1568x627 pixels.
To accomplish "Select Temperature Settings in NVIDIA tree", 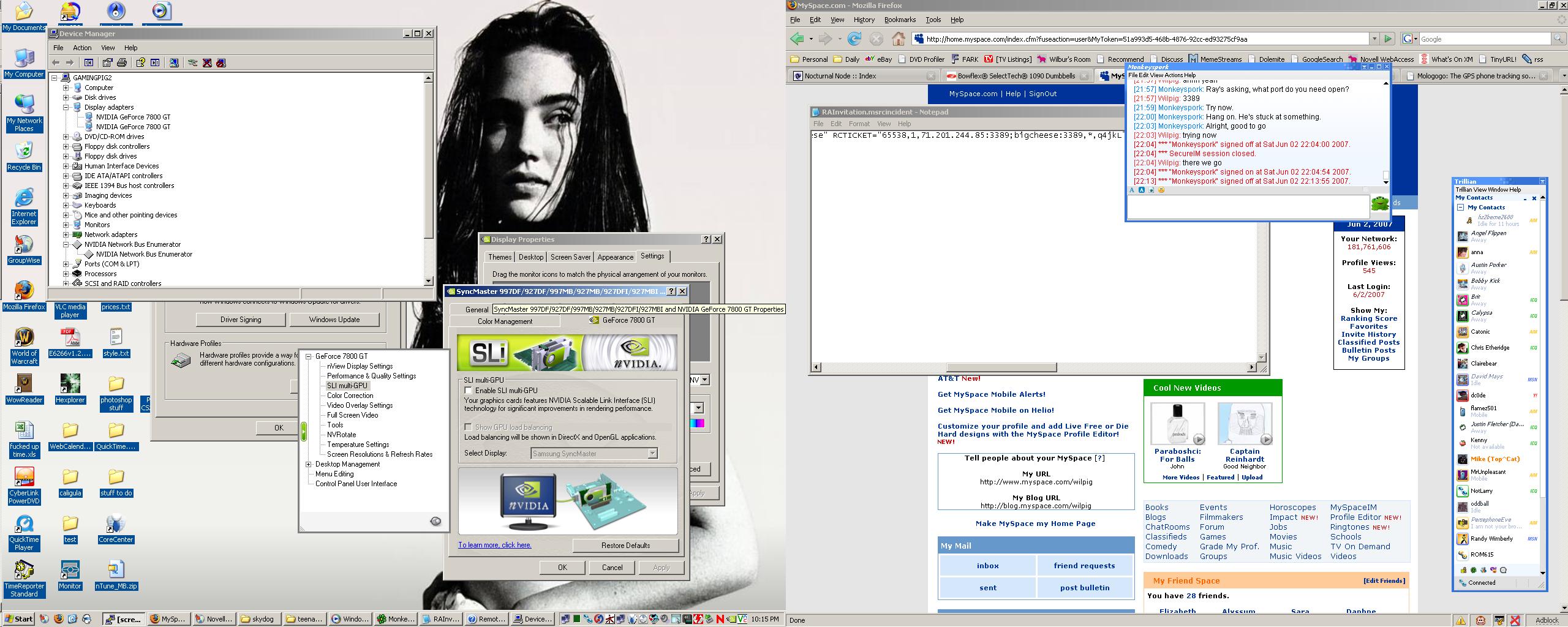I will [x=358, y=445].
